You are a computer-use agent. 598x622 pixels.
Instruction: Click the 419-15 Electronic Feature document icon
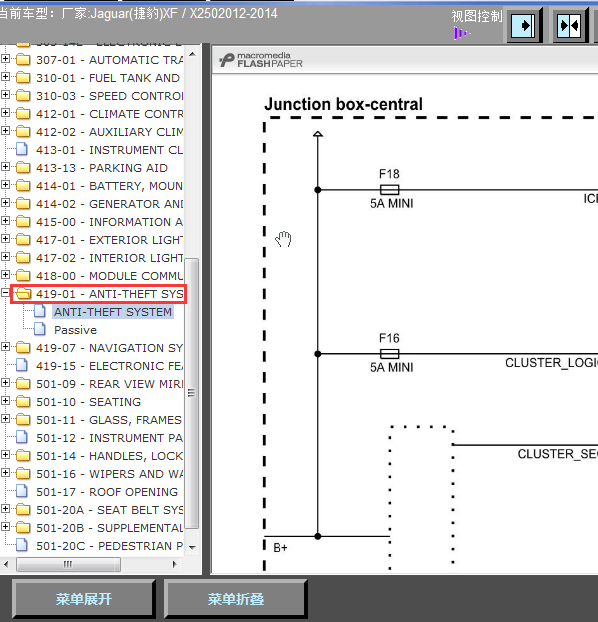[x=22, y=365]
